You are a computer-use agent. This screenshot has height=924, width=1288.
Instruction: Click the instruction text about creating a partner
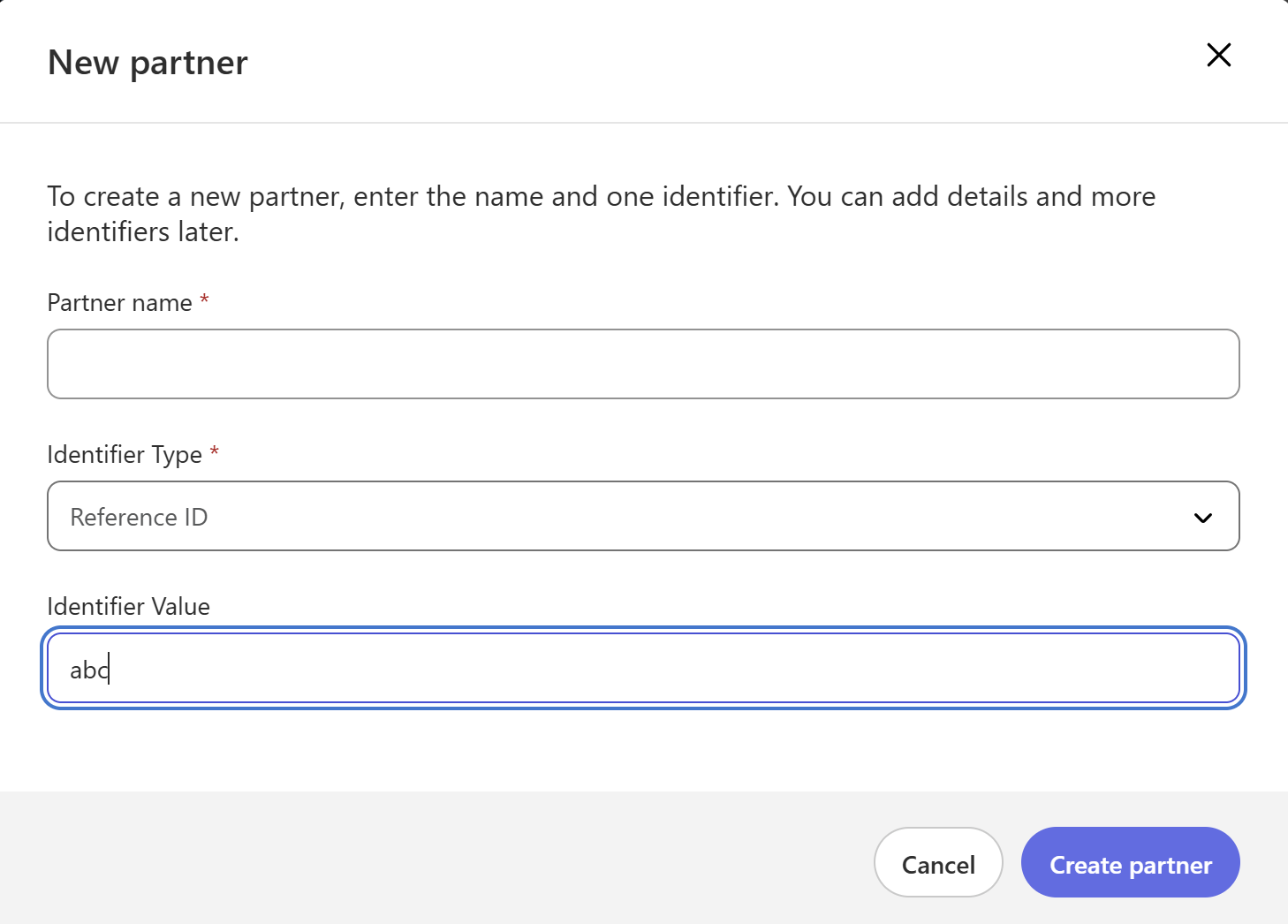point(601,214)
